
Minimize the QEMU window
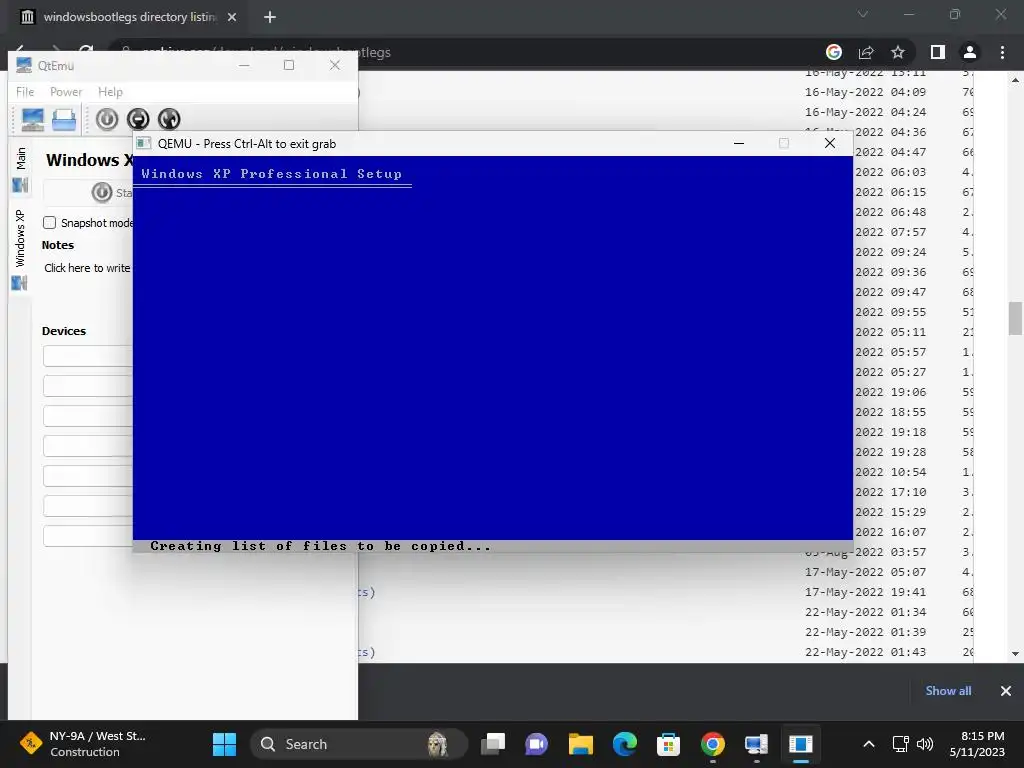tap(739, 143)
